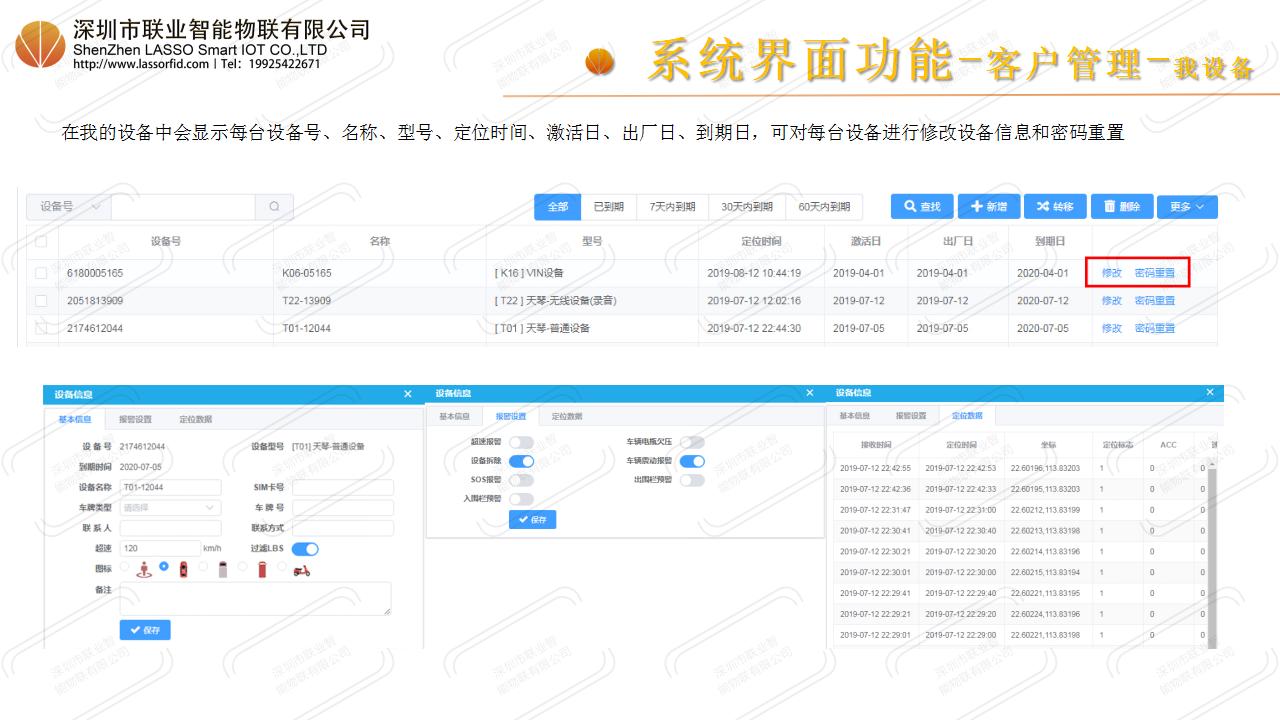Switch to the 7天内到期 filter tab
The image size is (1280, 720).
(x=672, y=207)
